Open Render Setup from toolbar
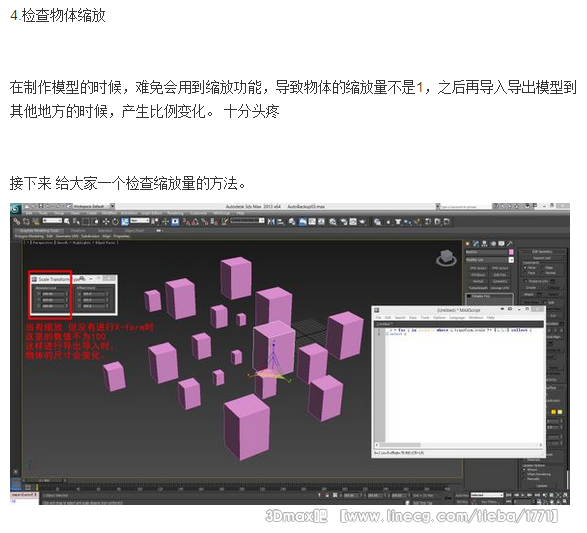This screenshot has height=533, width=587. [x=344, y=222]
